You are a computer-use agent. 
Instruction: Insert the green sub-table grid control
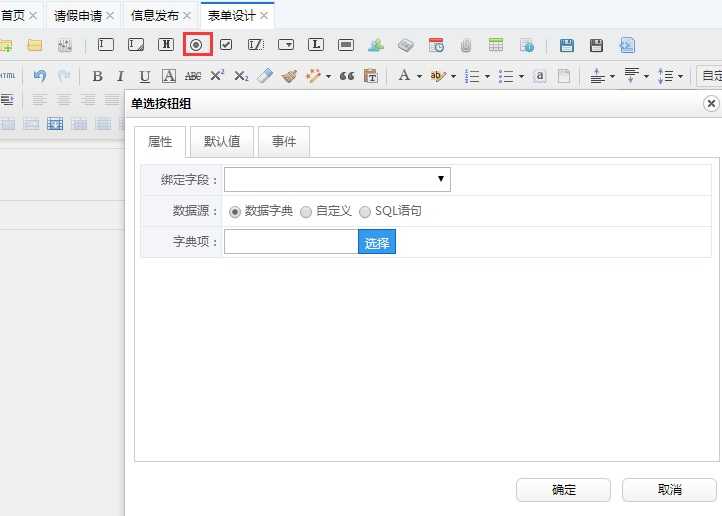[x=496, y=45]
